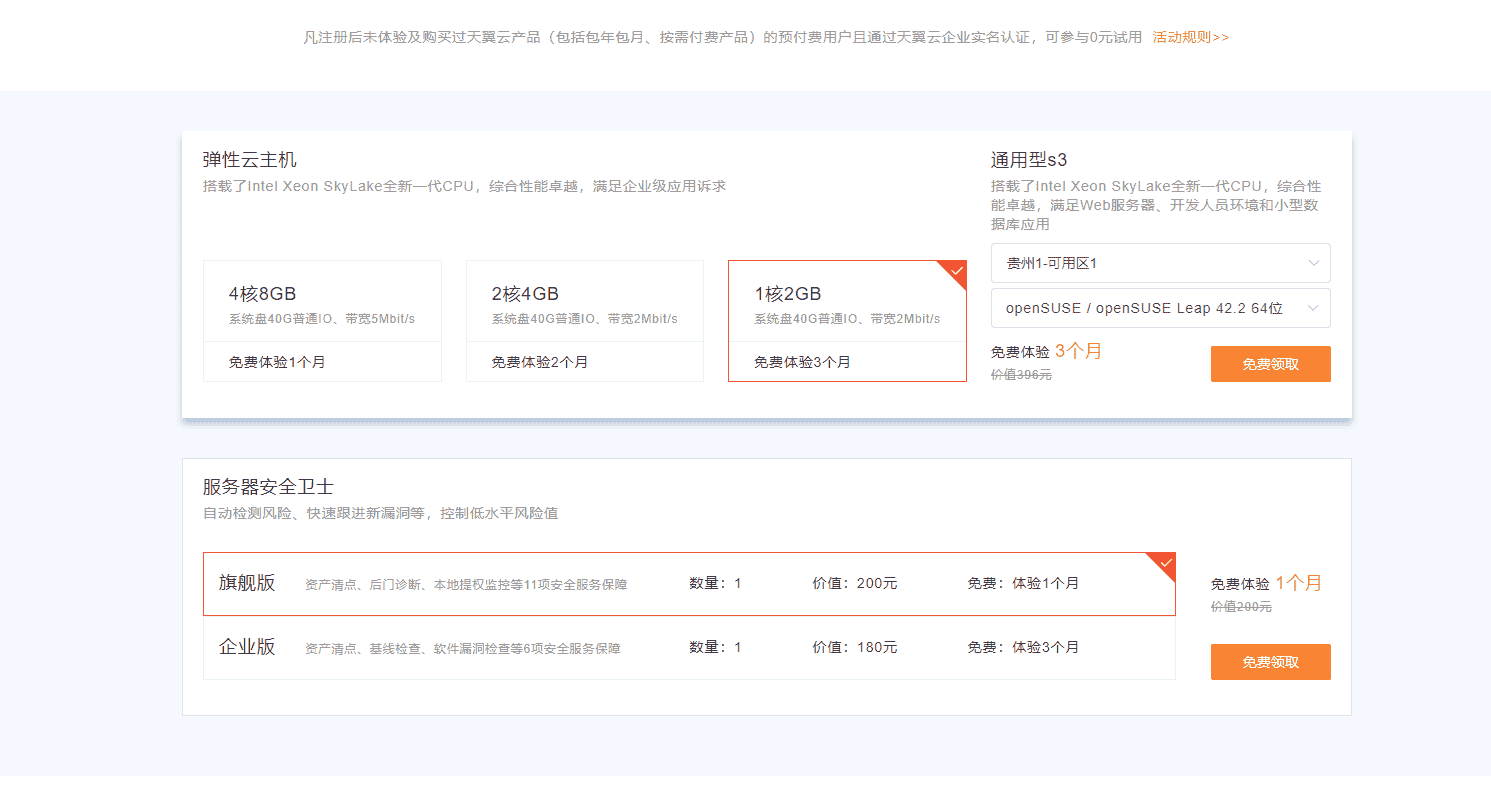The width and height of the screenshot is (1491, 800).
Task: Open the 贵州1-可用区1 region dropdown
Action: [x=1160, y=263]
